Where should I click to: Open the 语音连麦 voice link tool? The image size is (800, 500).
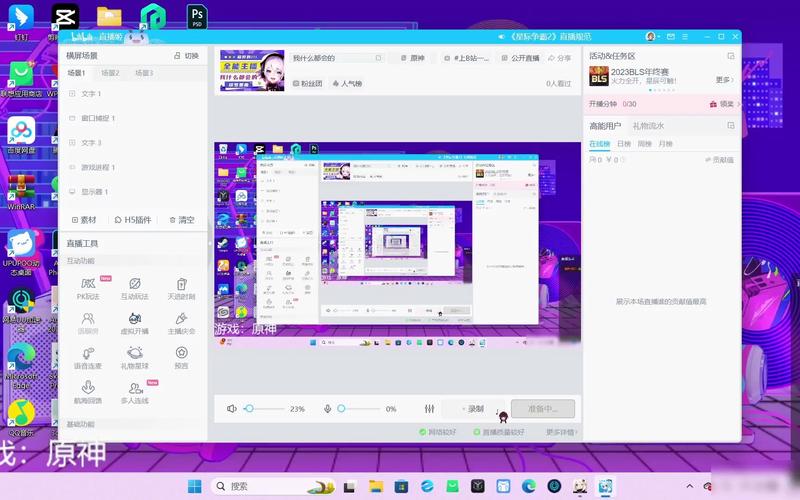coord(88,358)
